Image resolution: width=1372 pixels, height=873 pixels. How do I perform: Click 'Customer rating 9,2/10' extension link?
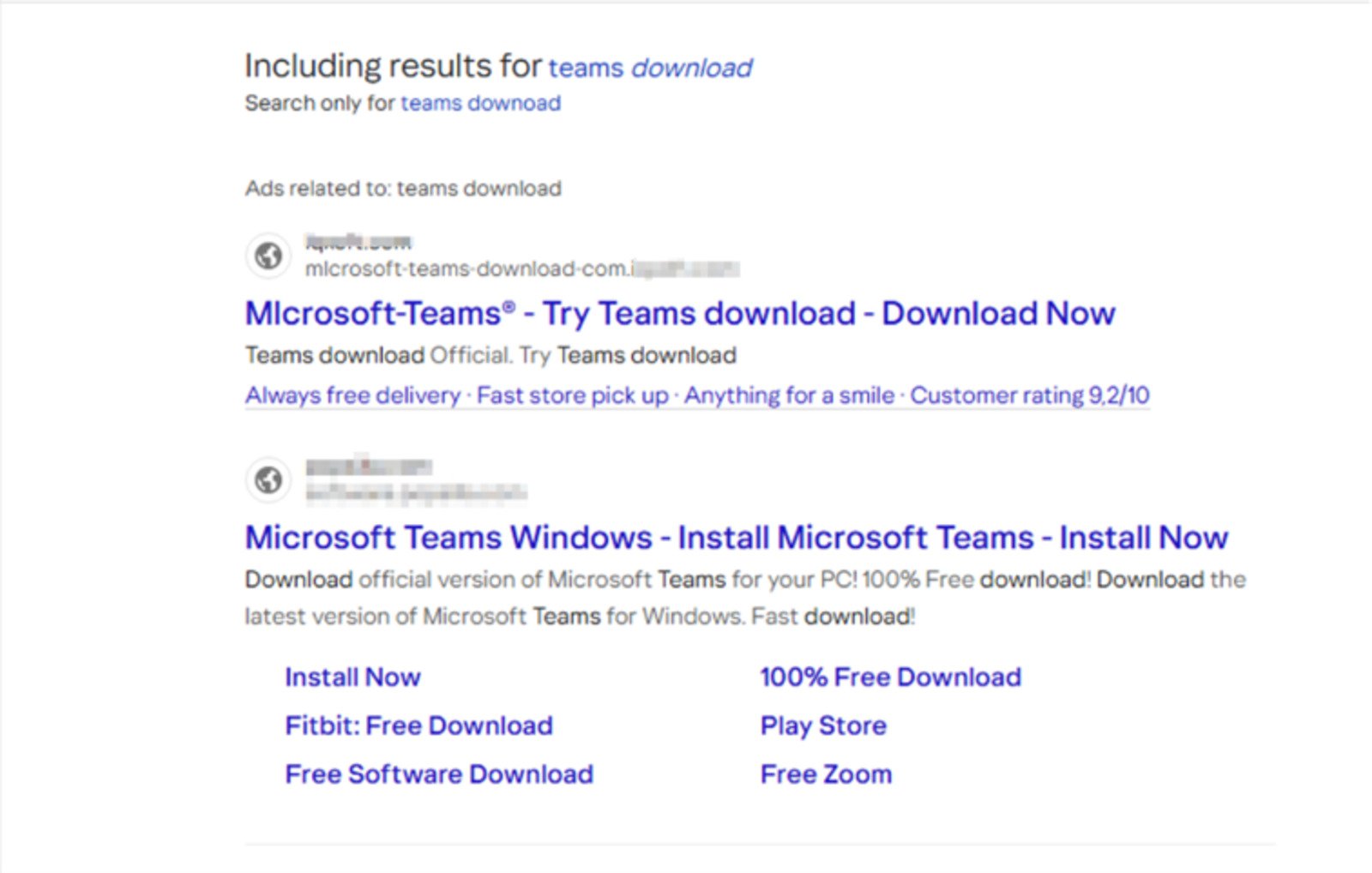click(x=1030, y=395)
